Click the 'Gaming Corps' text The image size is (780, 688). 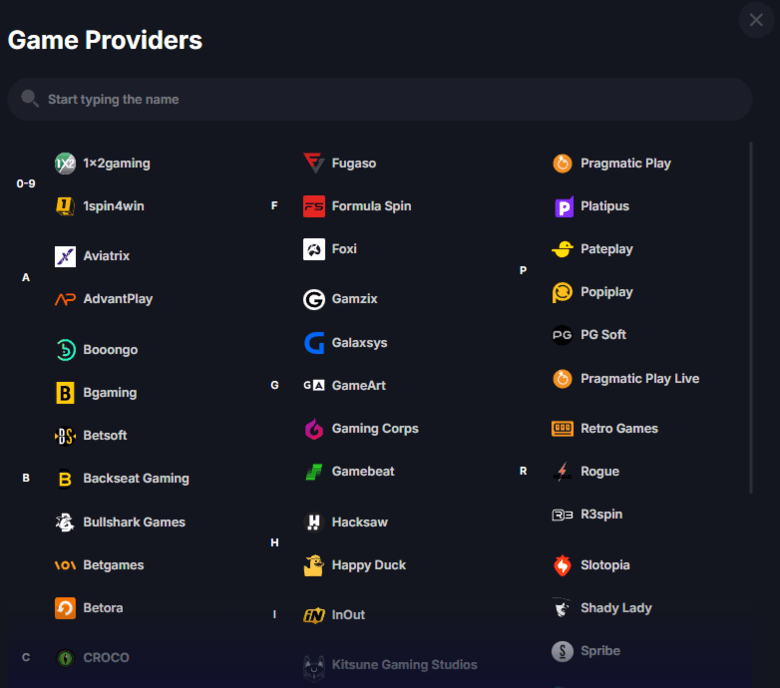click(x=375, y=429)
